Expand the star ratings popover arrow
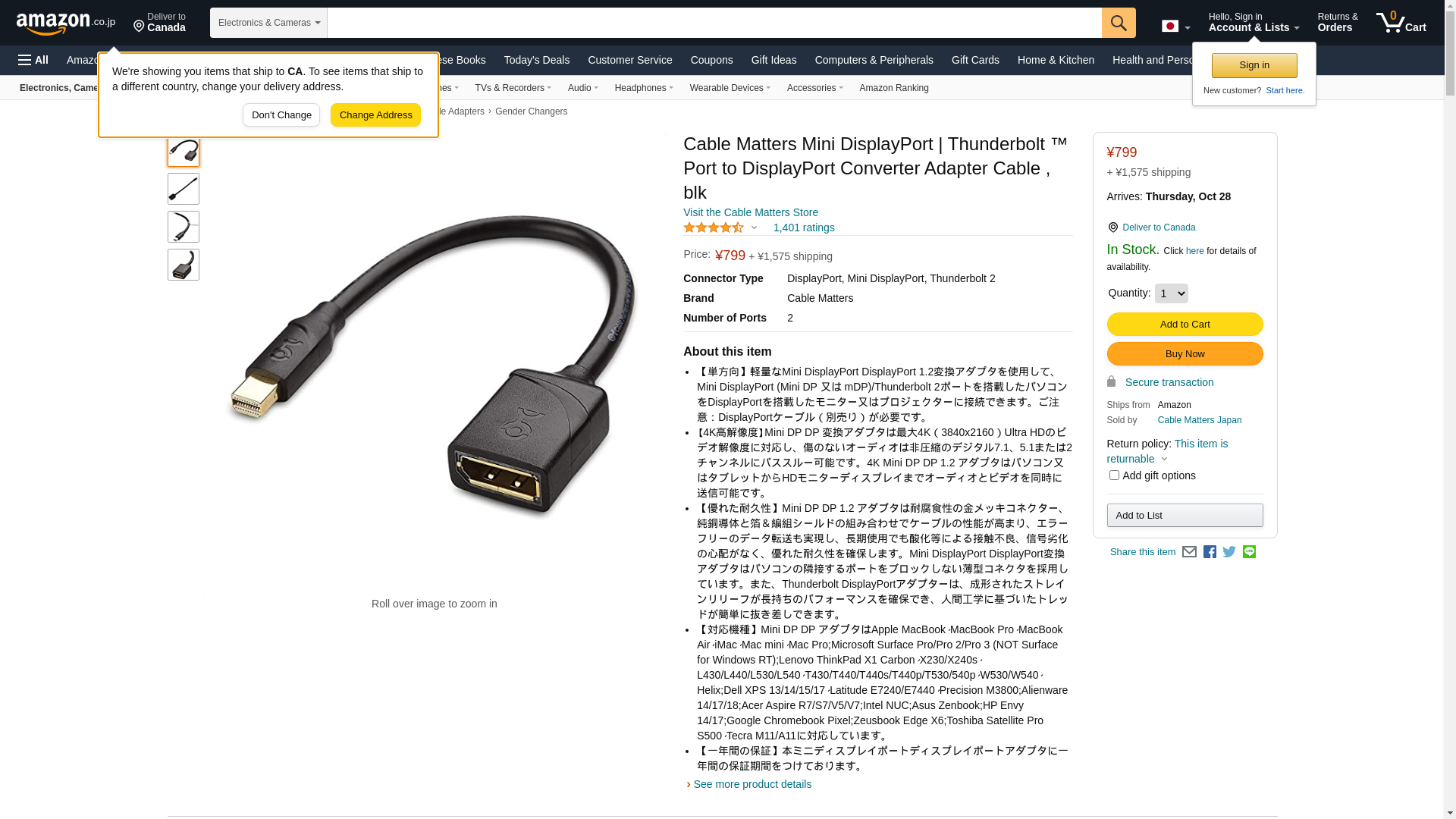Image resolution: width=1456 pixels, height=819 pixels. tap(754, 227)
